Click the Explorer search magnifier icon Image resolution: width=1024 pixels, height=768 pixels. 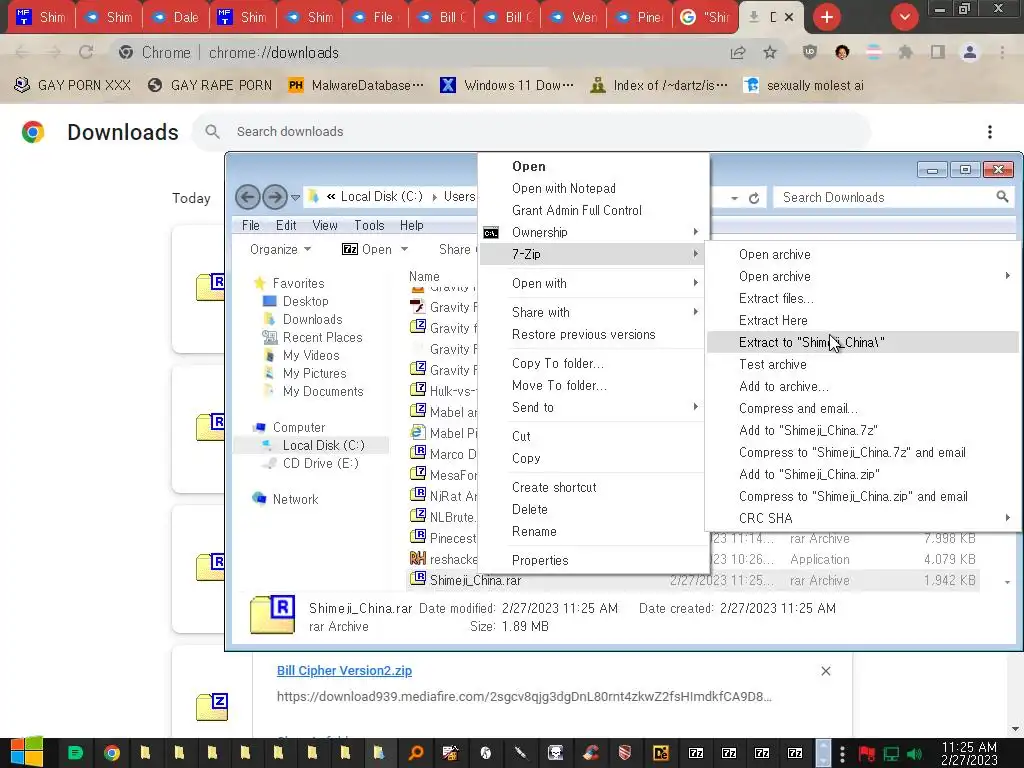tap(1002, 197)
